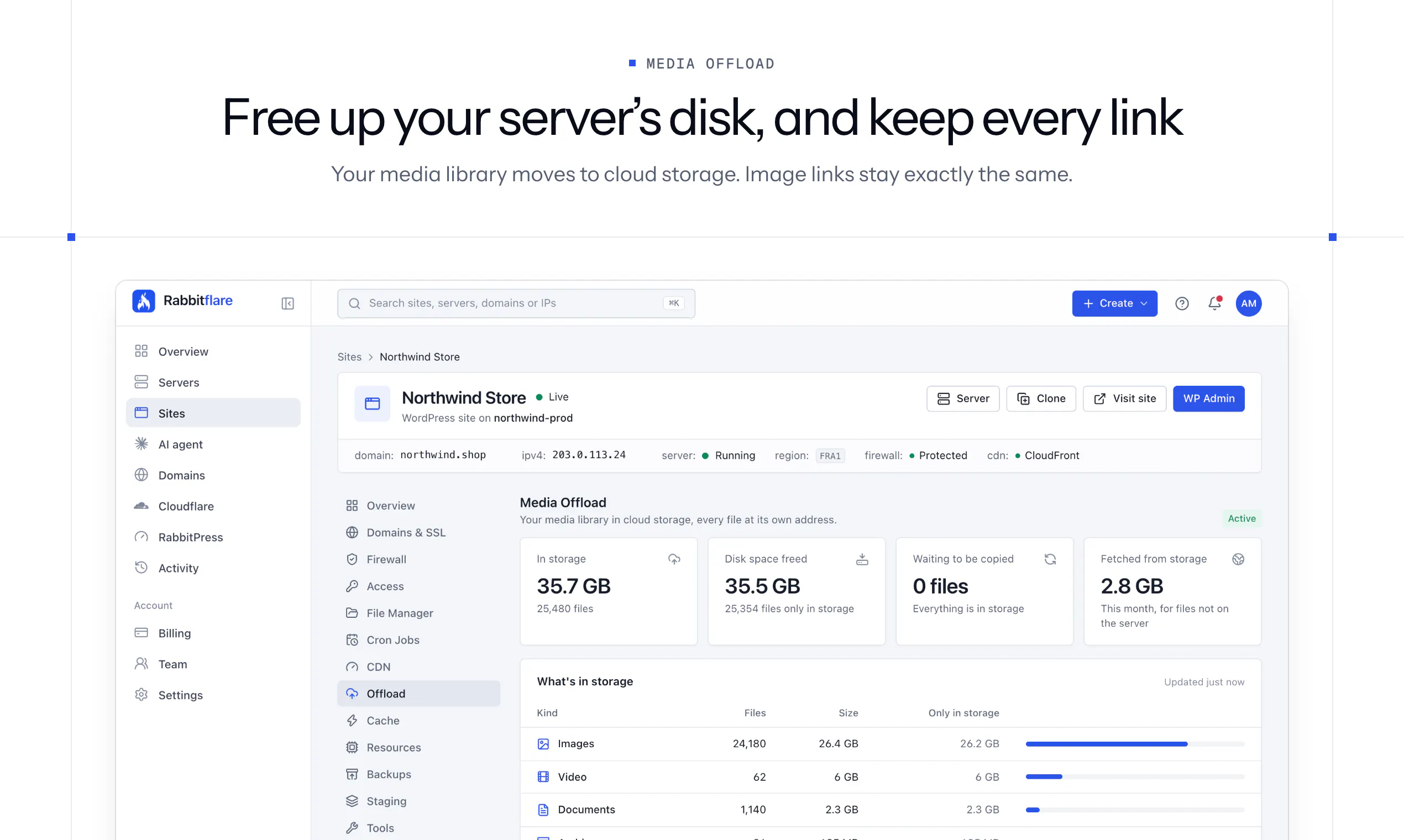The width and height of the screenshot is (1404, 840).
Task: Go to Overview in main sidebar
Action: tap(213, 351)
